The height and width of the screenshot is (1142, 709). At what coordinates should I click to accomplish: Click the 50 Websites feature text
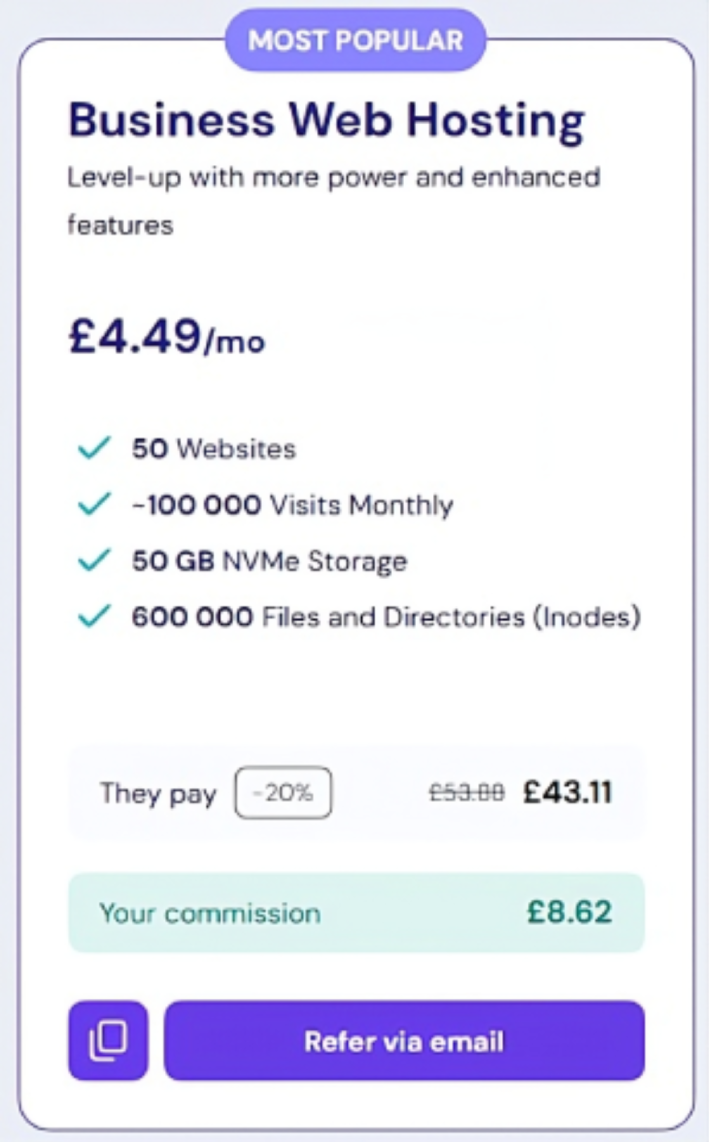(x=214, y=449)
